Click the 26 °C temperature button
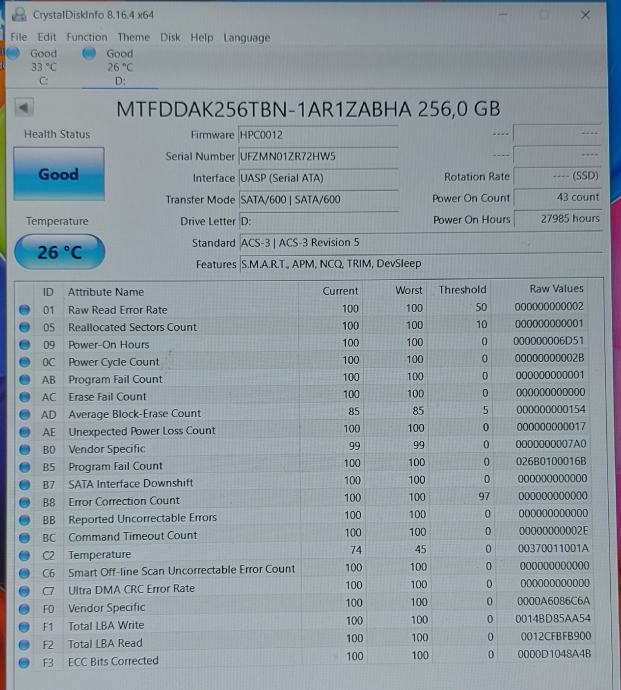 click(x=59, y=252)
